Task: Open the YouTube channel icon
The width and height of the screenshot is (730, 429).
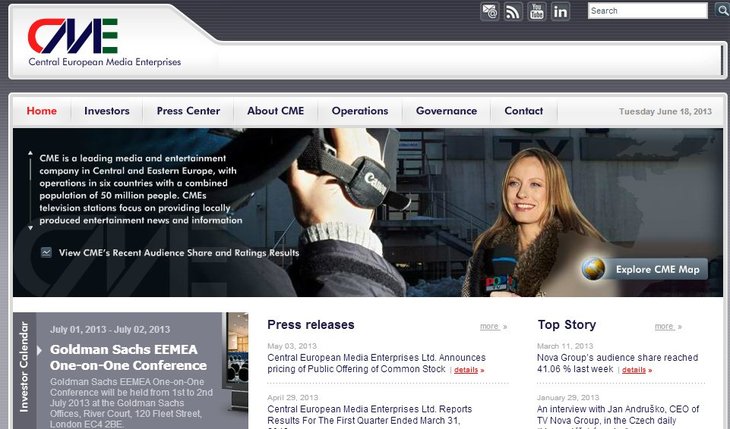Action: point(537,12)
